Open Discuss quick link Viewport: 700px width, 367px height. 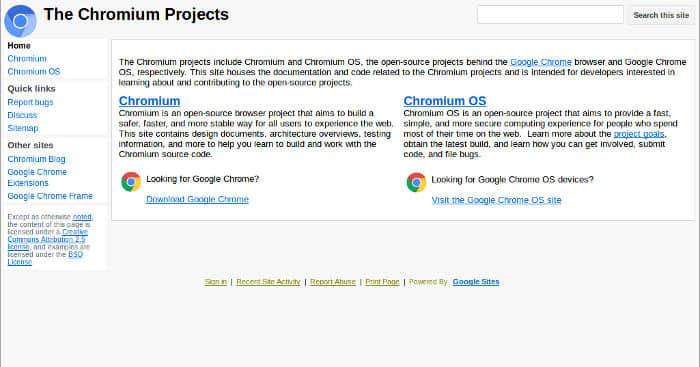[x=22, y=115]
